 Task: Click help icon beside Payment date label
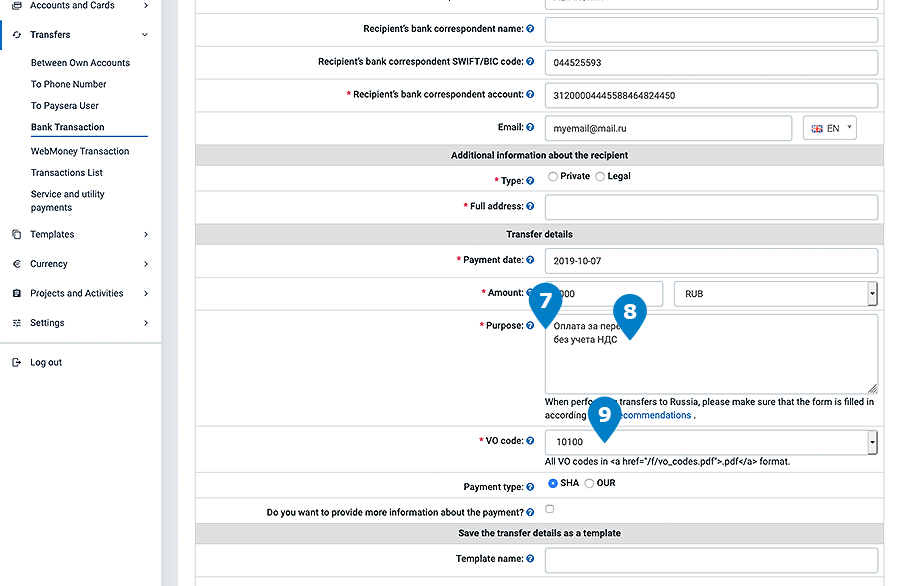530,260
